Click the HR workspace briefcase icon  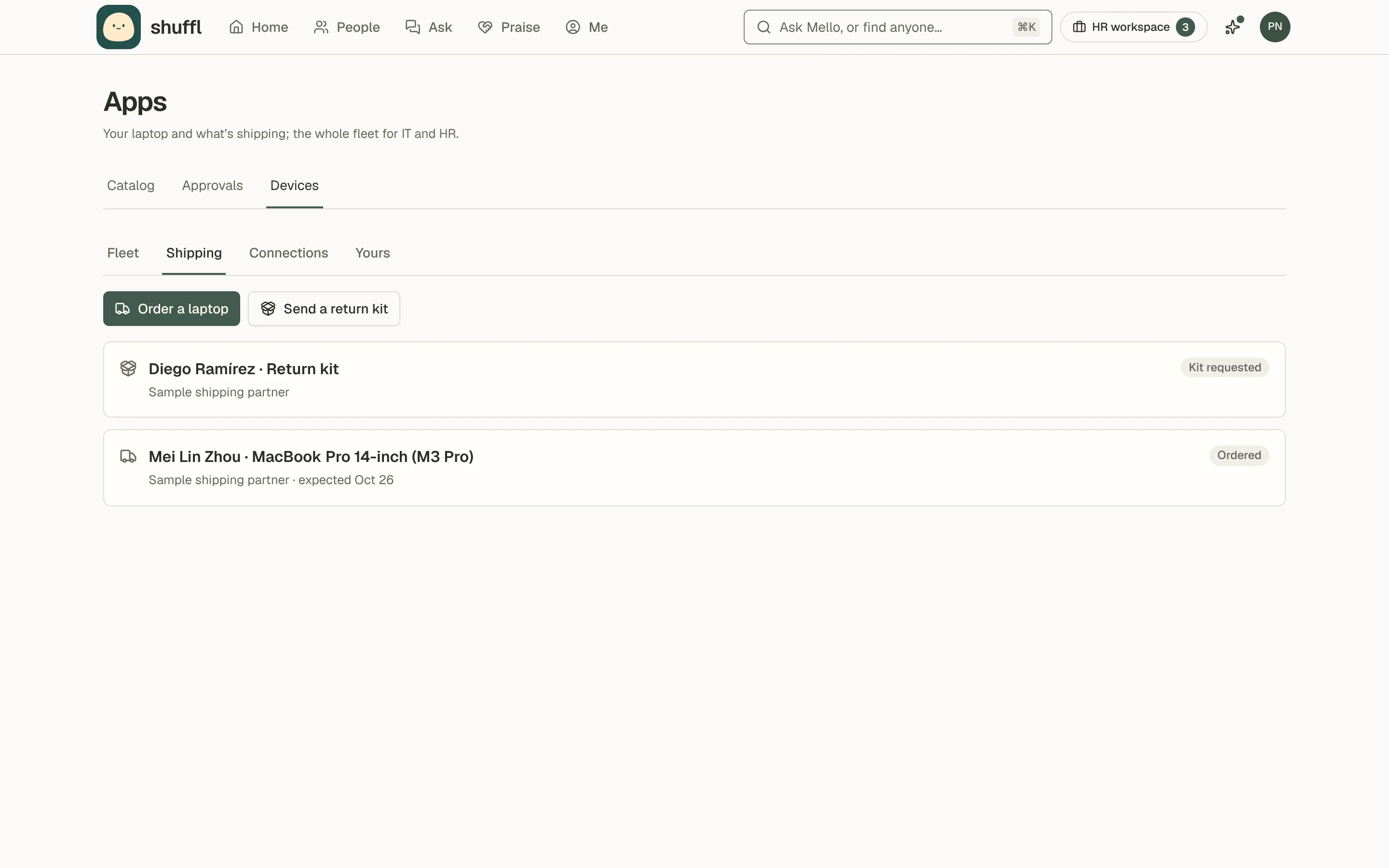pyautogui.click(x=1079, y=27)
